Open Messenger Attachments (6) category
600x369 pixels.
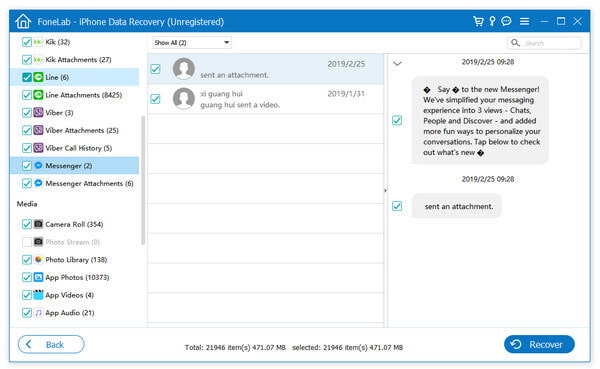[89, 183]
